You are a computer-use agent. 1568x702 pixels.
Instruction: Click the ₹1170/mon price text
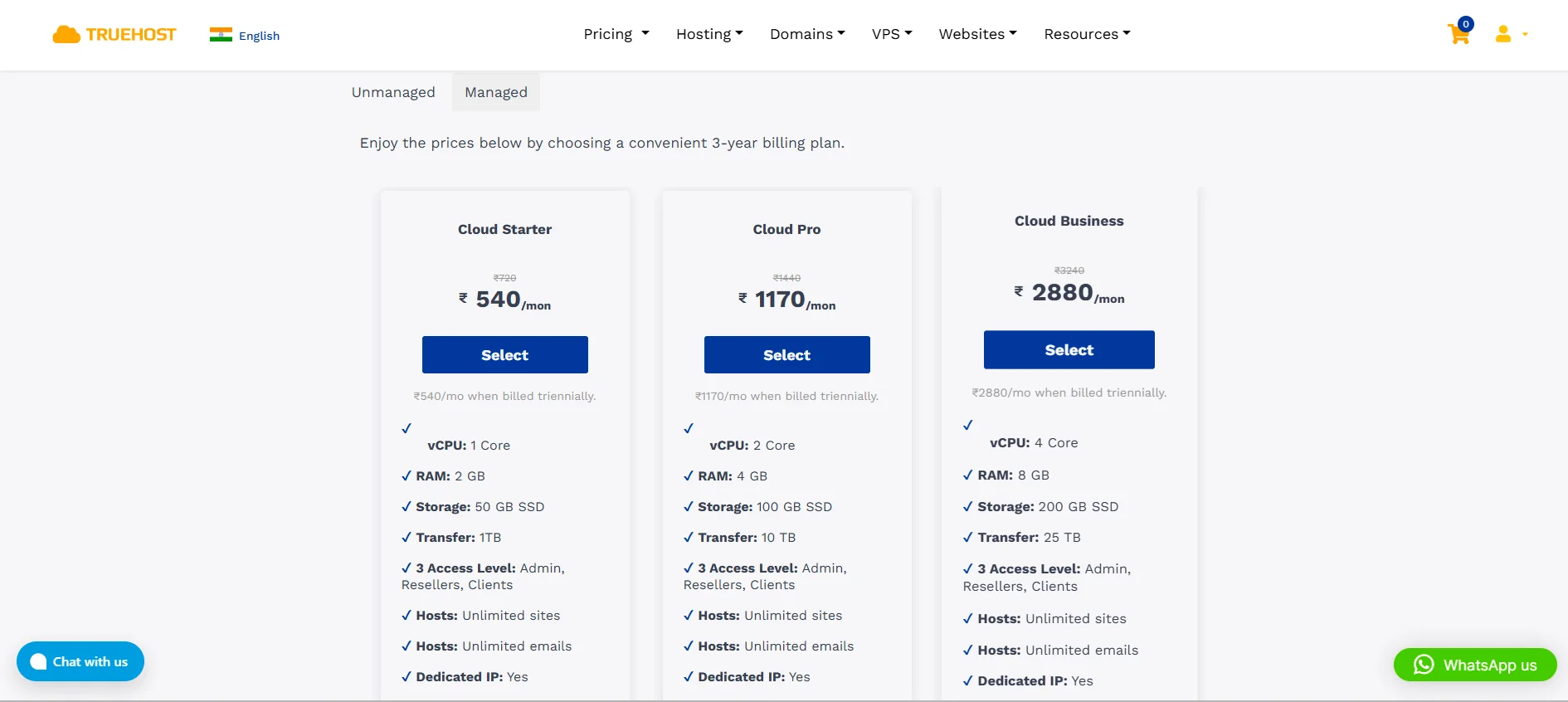pyautogui.click(x=787, y=300)
